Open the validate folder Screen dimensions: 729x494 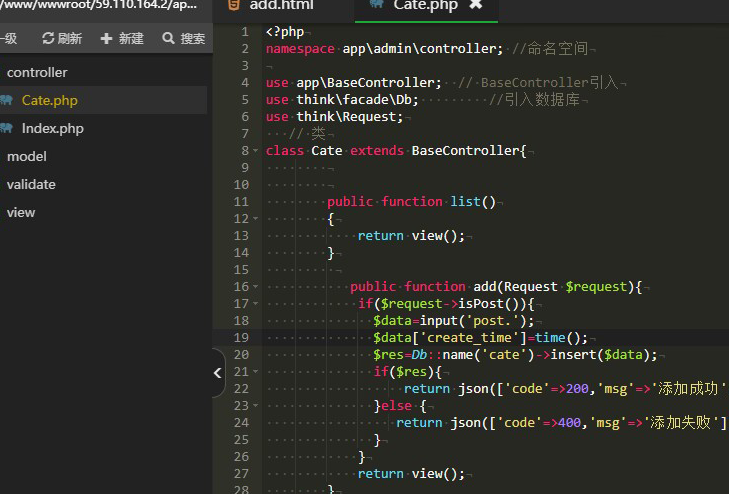(31, 184)
